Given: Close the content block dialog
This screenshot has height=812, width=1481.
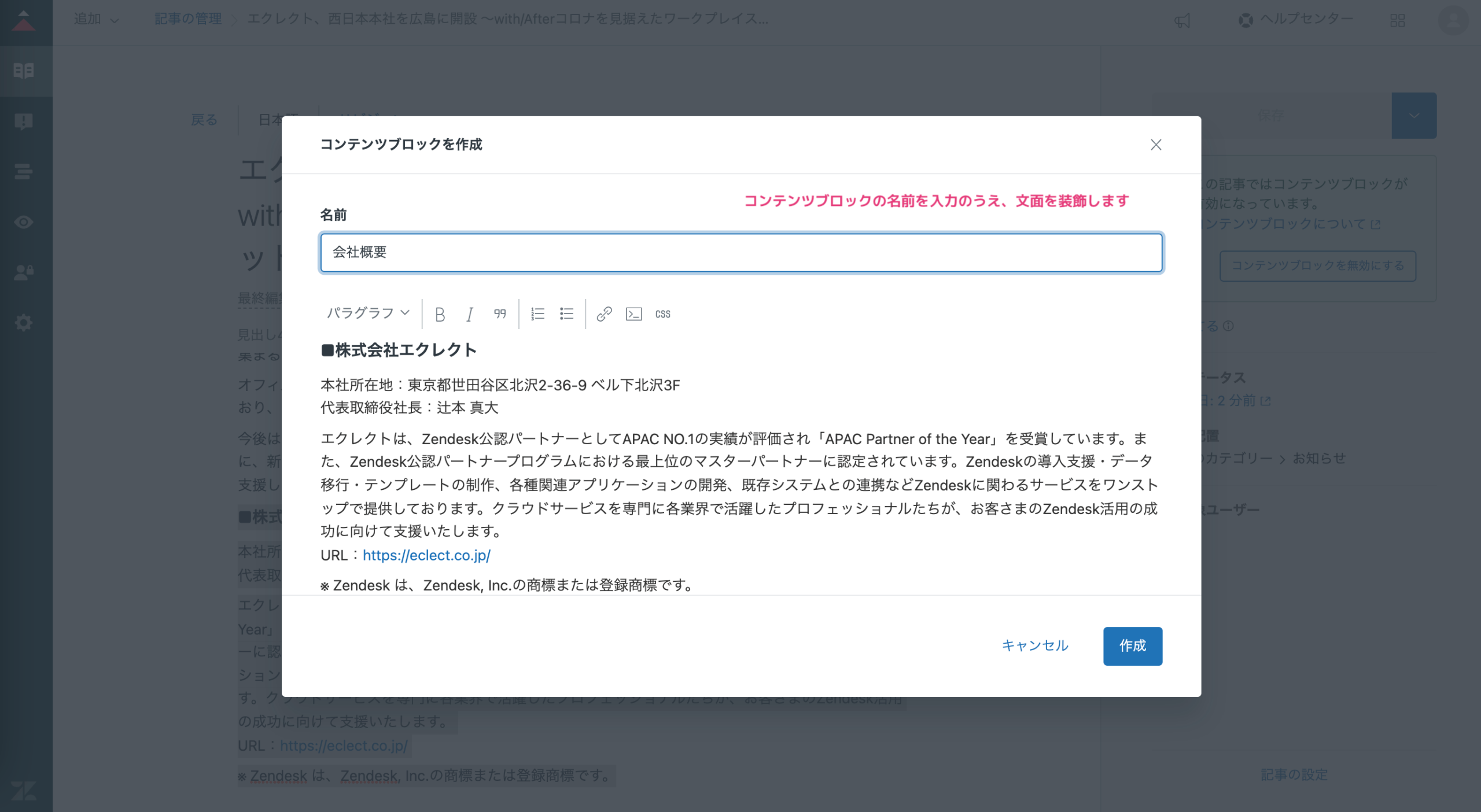Looking at the screenshot, I should tap(1156, 145).
